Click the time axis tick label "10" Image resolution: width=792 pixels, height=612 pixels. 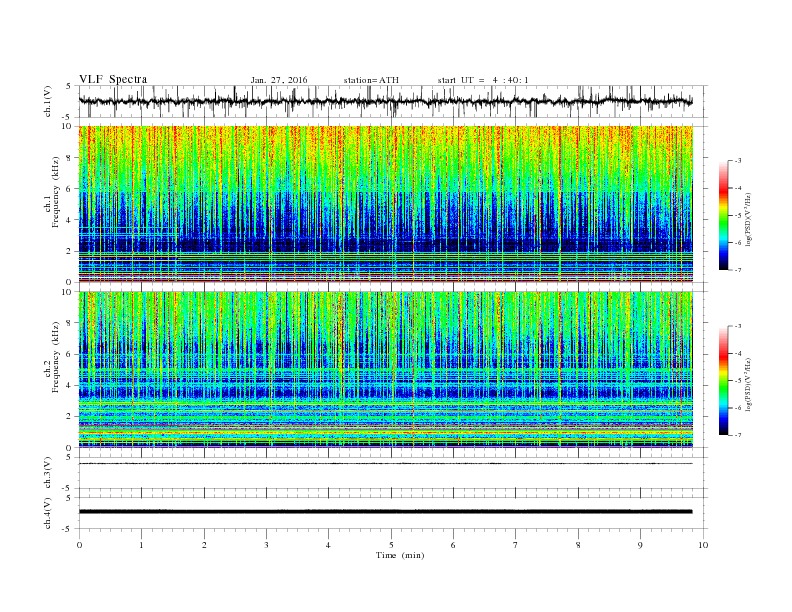[x=703, y=545]
